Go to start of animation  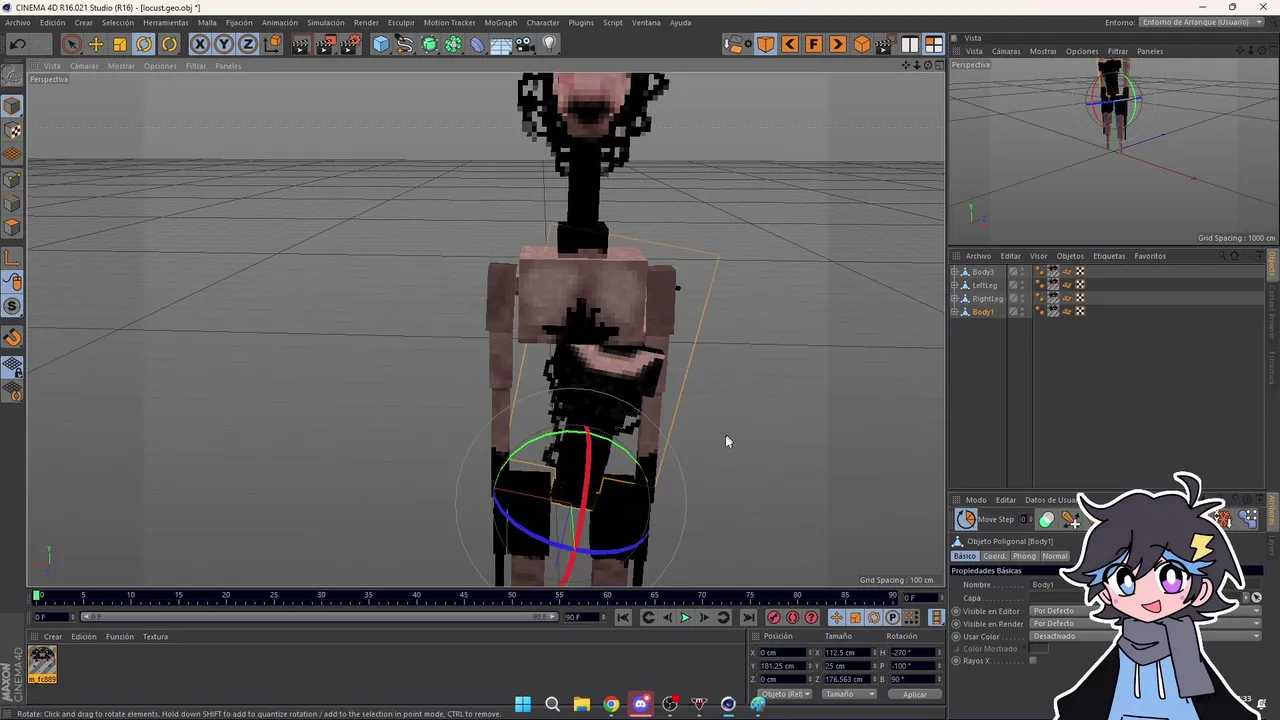[623, 617]
